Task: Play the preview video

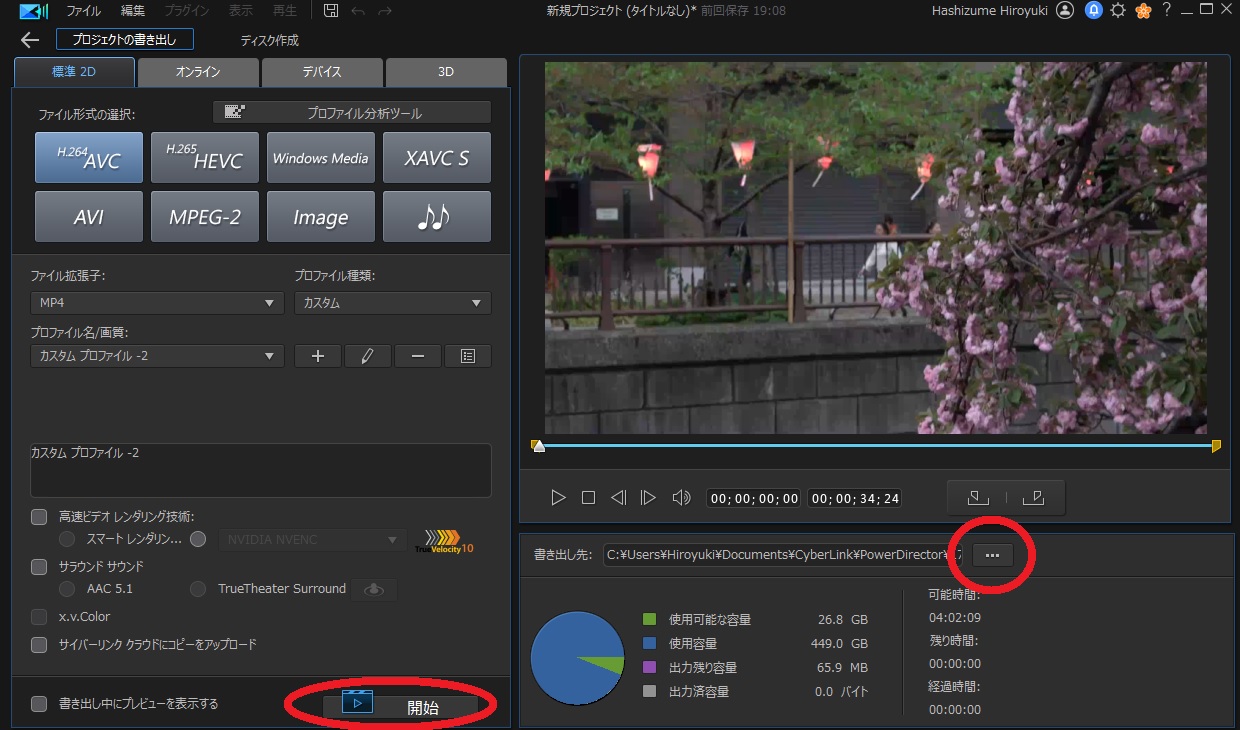Action: 559,498
